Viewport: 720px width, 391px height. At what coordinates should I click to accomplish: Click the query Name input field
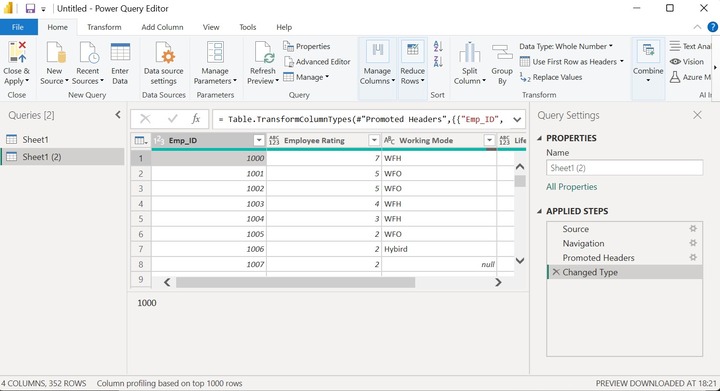click(624, 168)
